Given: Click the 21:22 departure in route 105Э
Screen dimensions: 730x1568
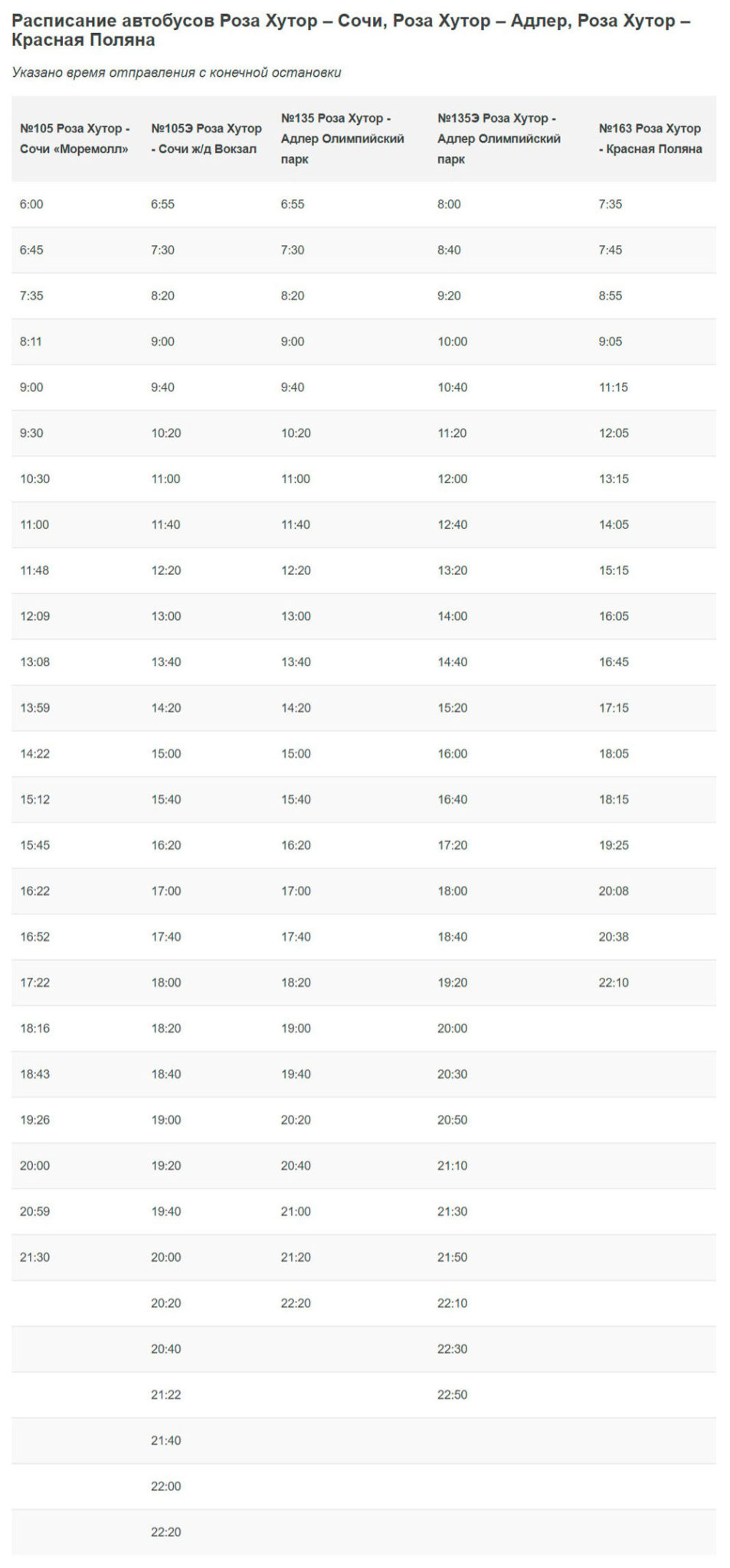Looking at the screenshot, I should 166,1394.
